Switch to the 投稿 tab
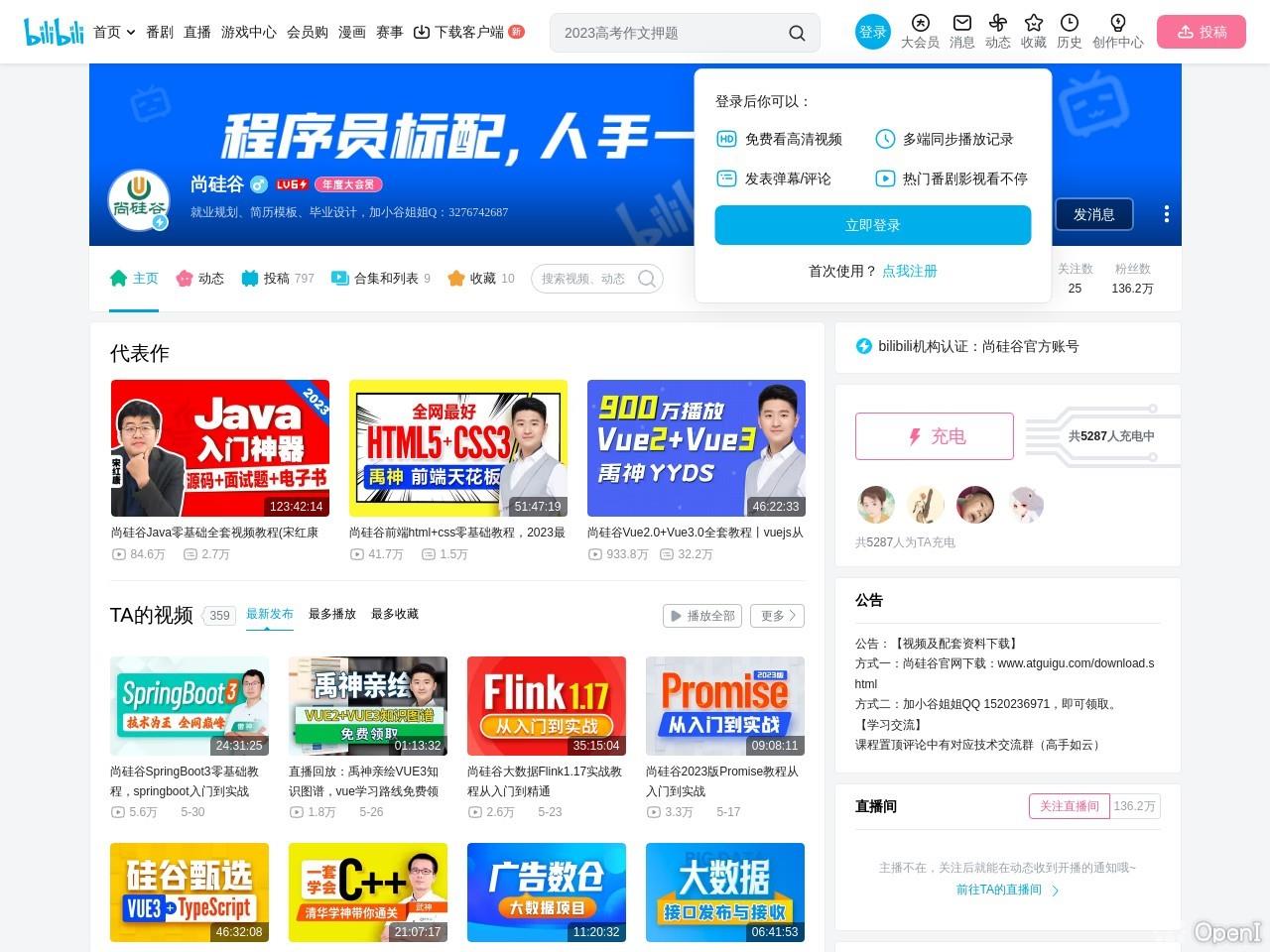The image size is (1270, 952). (277, 279)
